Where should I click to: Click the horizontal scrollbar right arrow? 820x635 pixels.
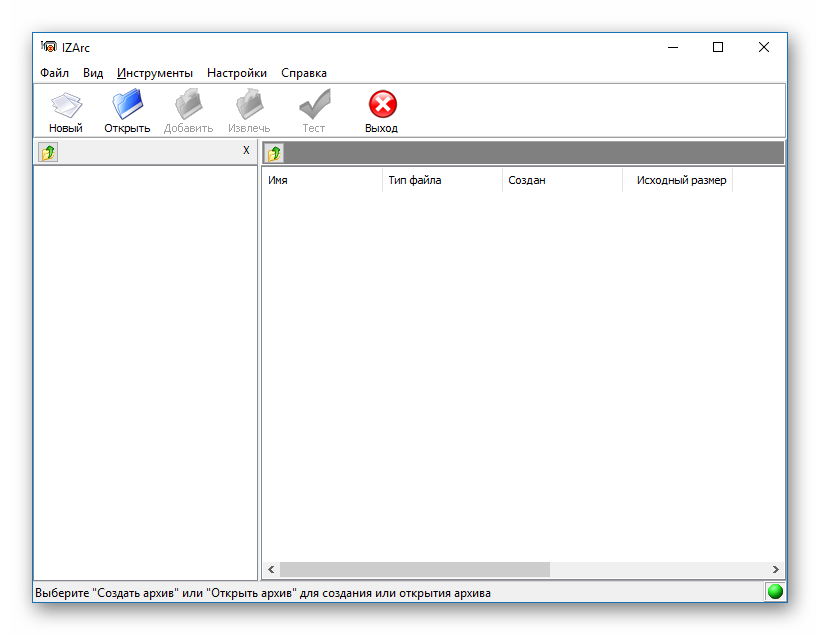coord(776,569)
